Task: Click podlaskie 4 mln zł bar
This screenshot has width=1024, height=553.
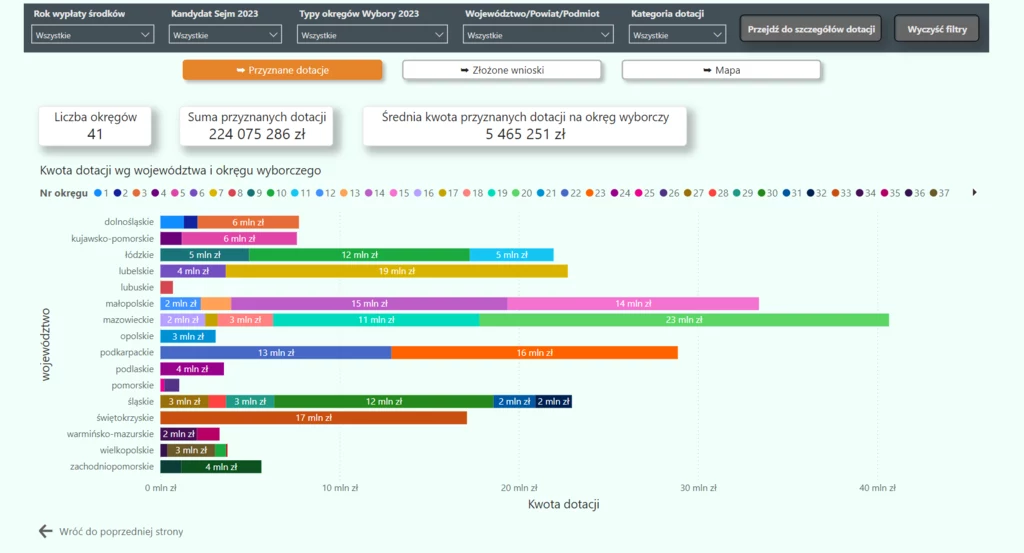Action: click(192, 369)
